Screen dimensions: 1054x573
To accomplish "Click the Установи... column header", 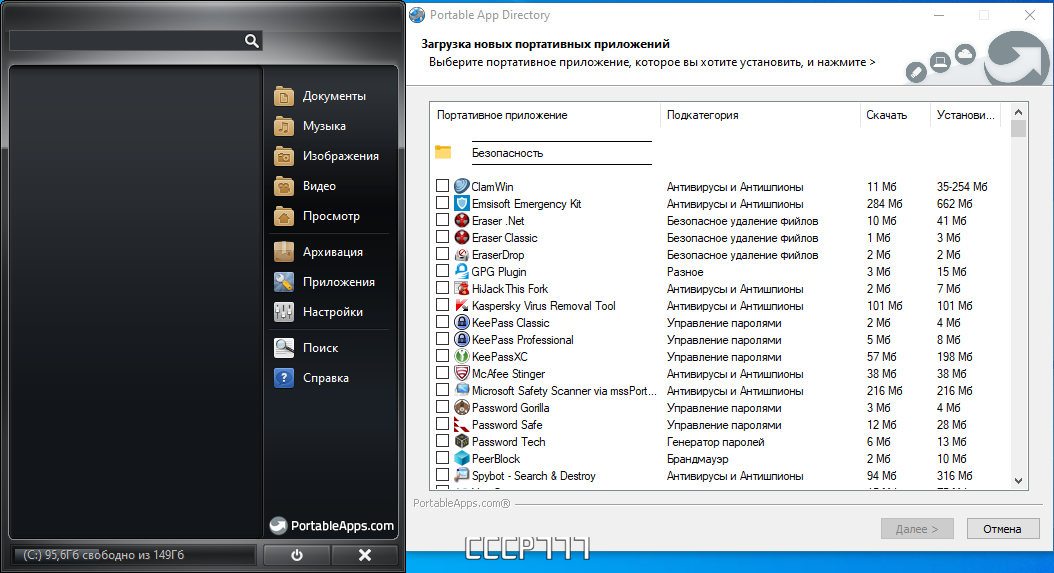I will (x=965, y=115).
